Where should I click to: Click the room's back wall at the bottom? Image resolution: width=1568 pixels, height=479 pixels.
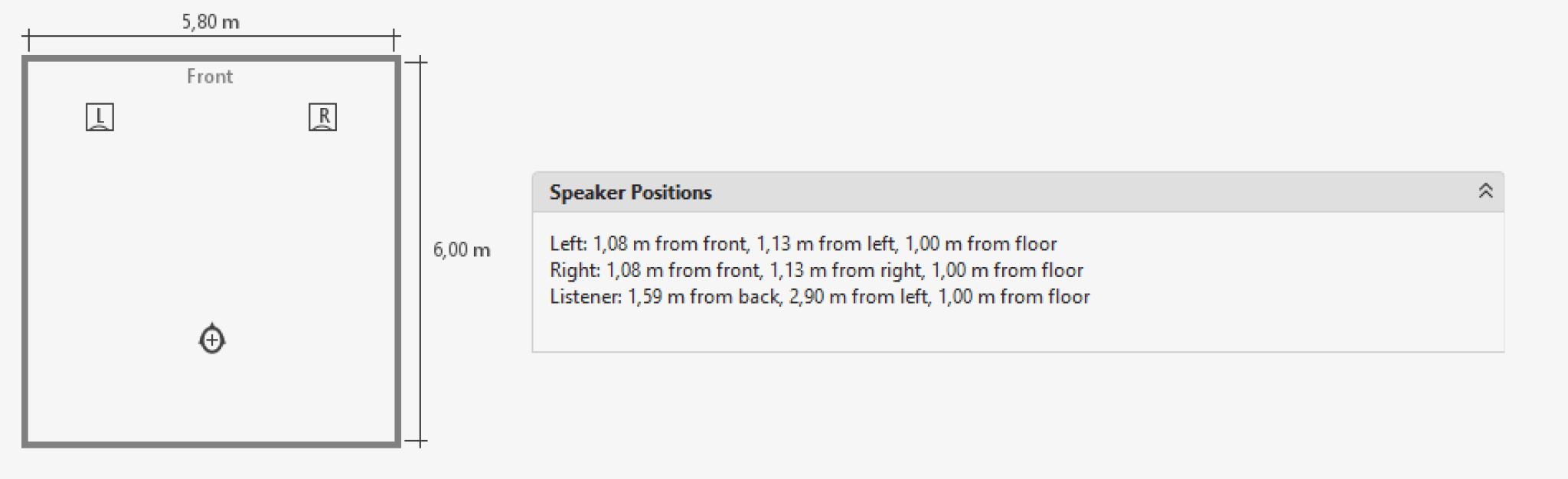coord(211,444)
